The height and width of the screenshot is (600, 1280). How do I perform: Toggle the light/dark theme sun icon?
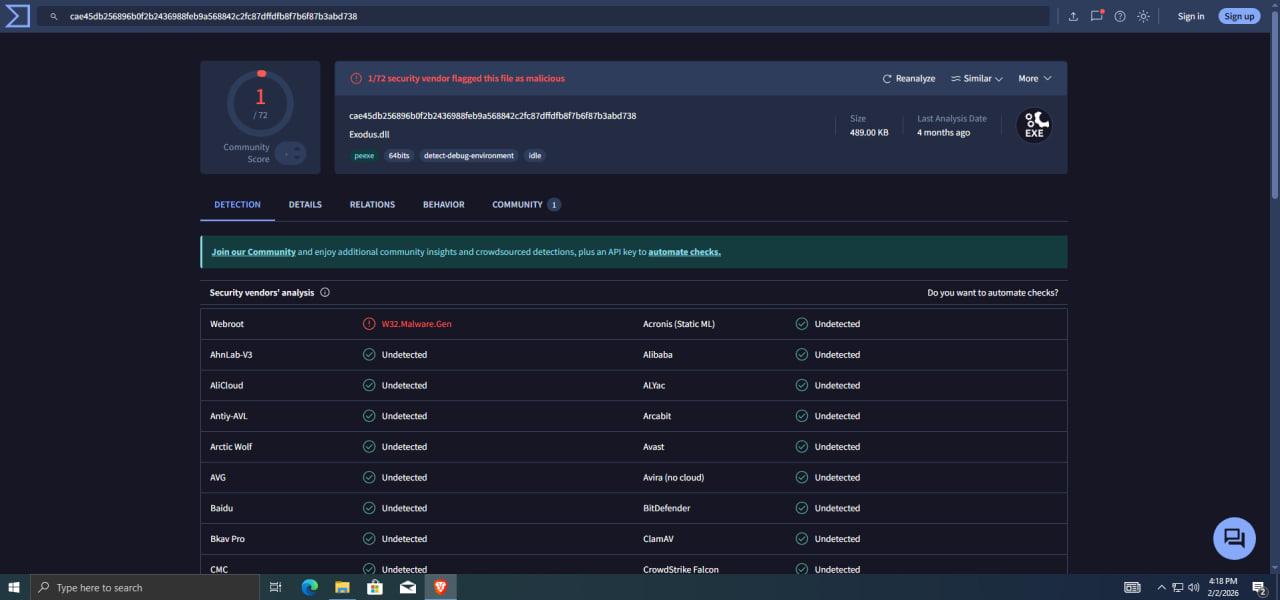coord(1143,16)
